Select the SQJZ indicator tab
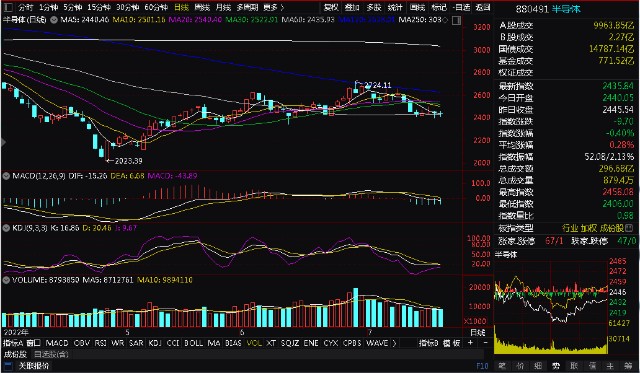640x373 pixels. pos(290,343)
